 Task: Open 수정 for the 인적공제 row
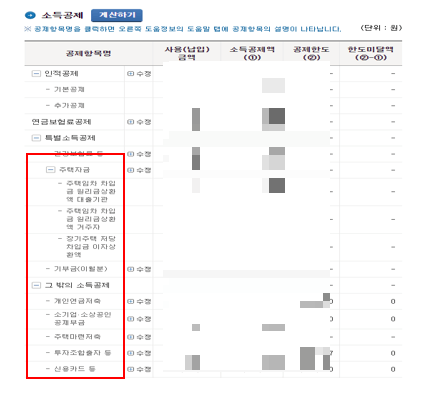click(139, 74)
